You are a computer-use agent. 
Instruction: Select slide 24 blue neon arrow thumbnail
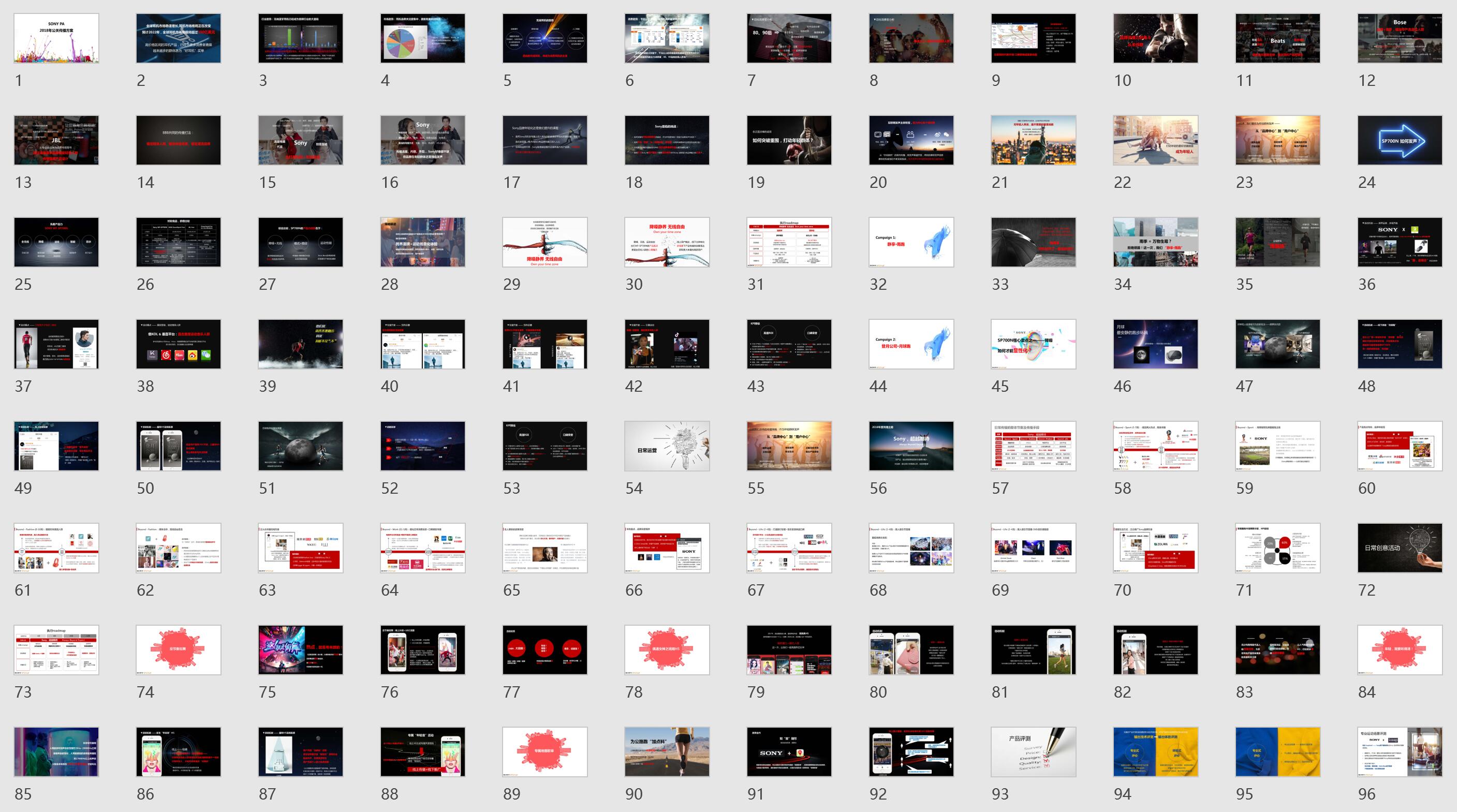pos(1401,140)
